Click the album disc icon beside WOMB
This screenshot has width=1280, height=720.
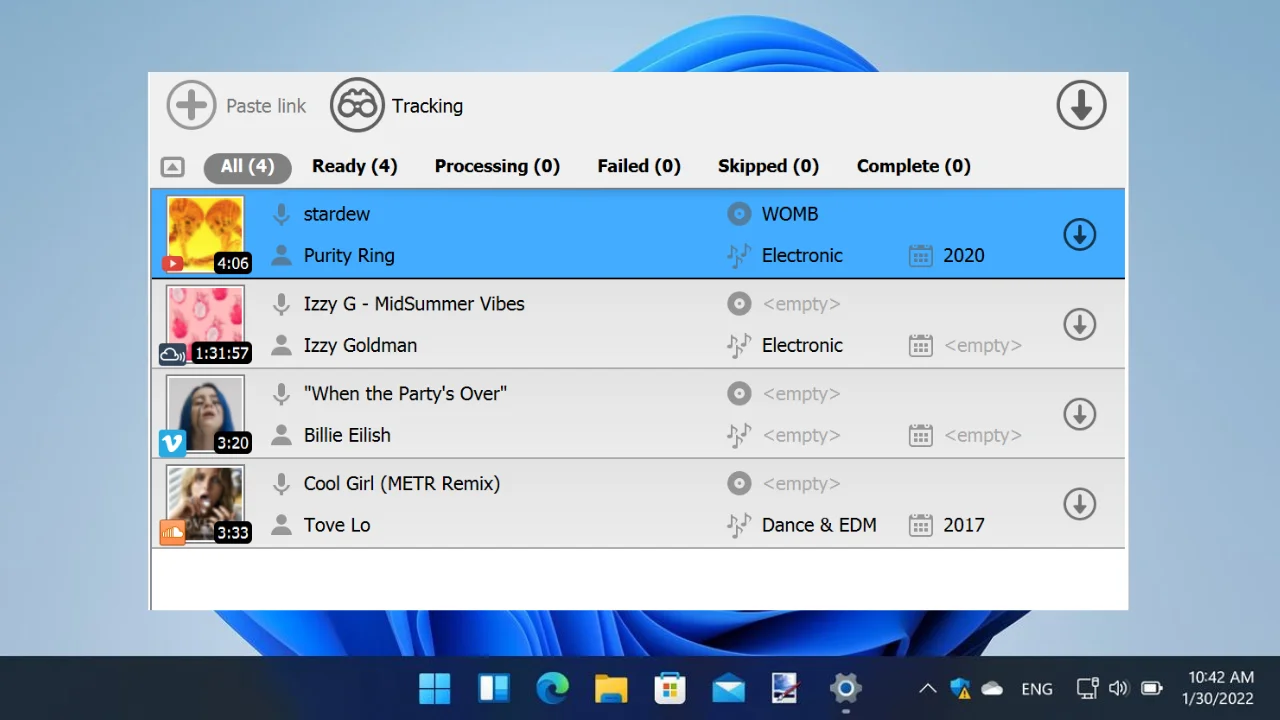click(x=739, y=214)
